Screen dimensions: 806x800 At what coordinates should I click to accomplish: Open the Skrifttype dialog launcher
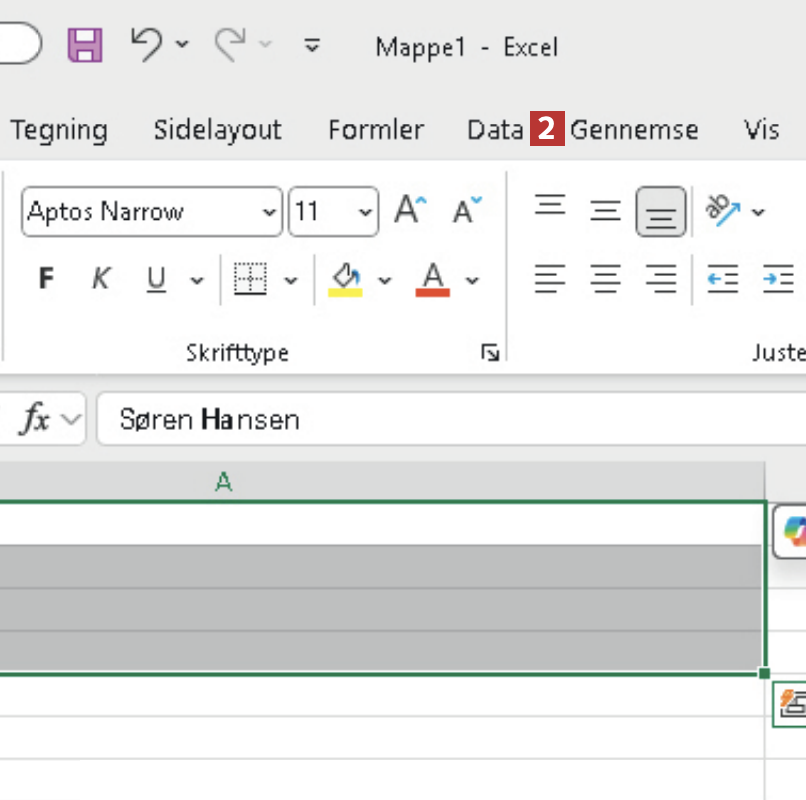pos(490,352)
